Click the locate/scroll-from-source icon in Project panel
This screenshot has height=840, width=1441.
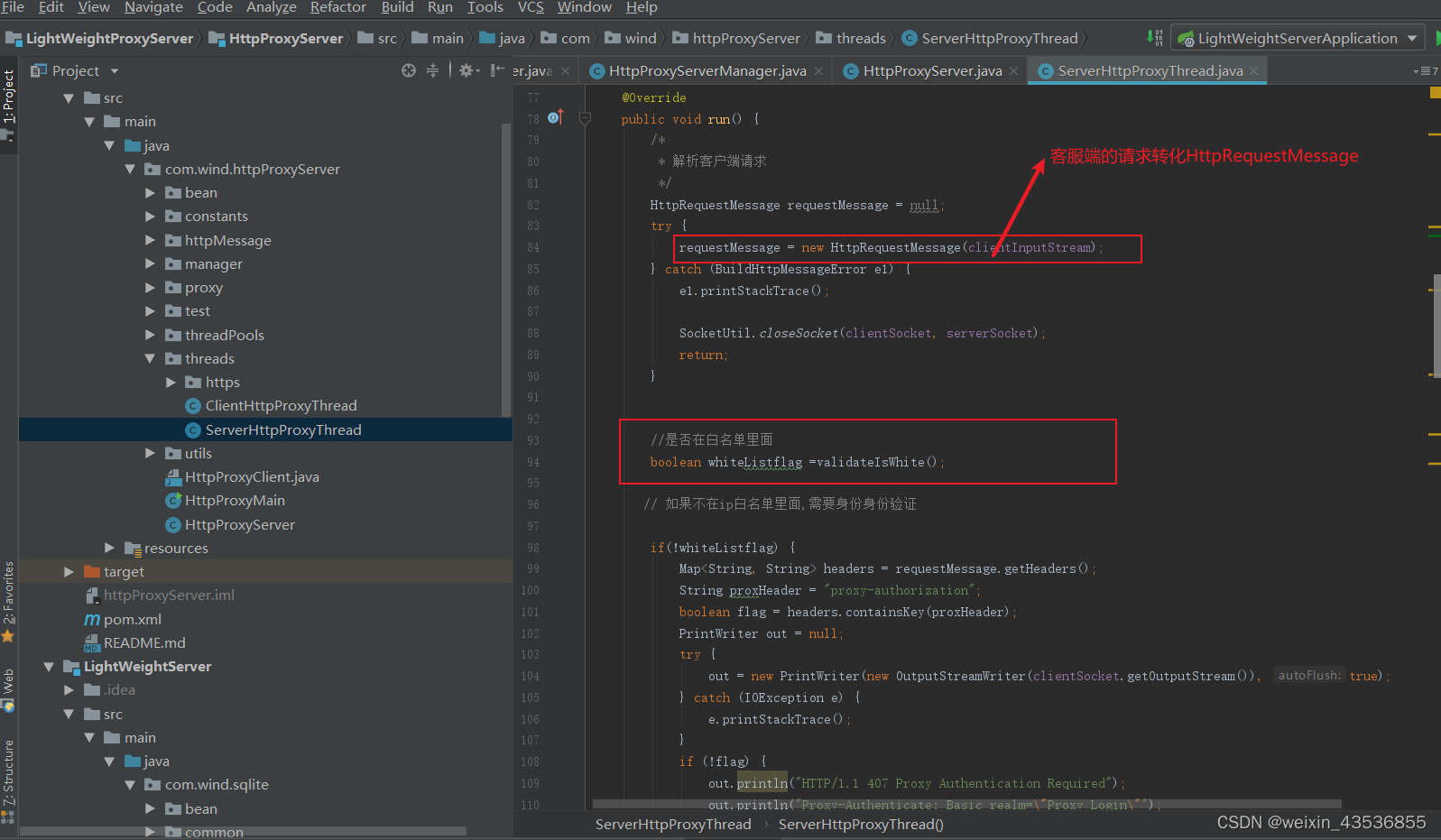pos(409,70)
